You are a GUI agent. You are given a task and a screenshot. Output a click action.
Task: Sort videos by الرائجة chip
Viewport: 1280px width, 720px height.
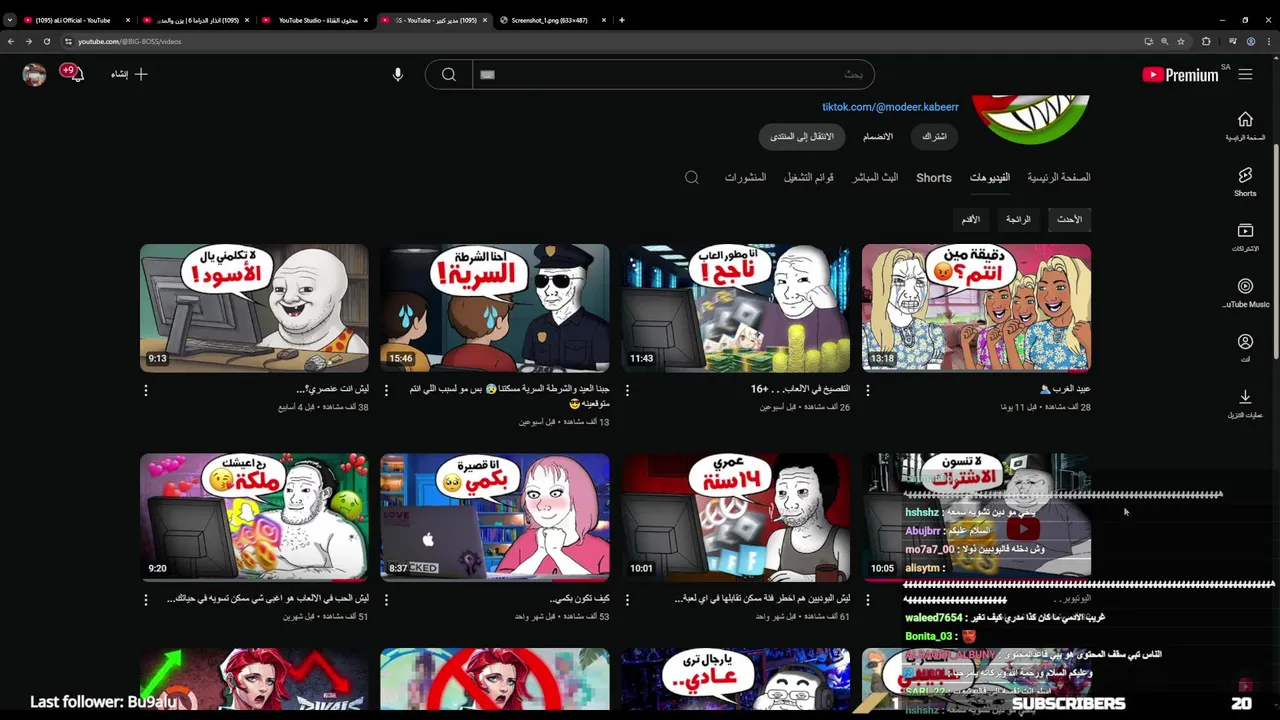tap(1019, 219)
